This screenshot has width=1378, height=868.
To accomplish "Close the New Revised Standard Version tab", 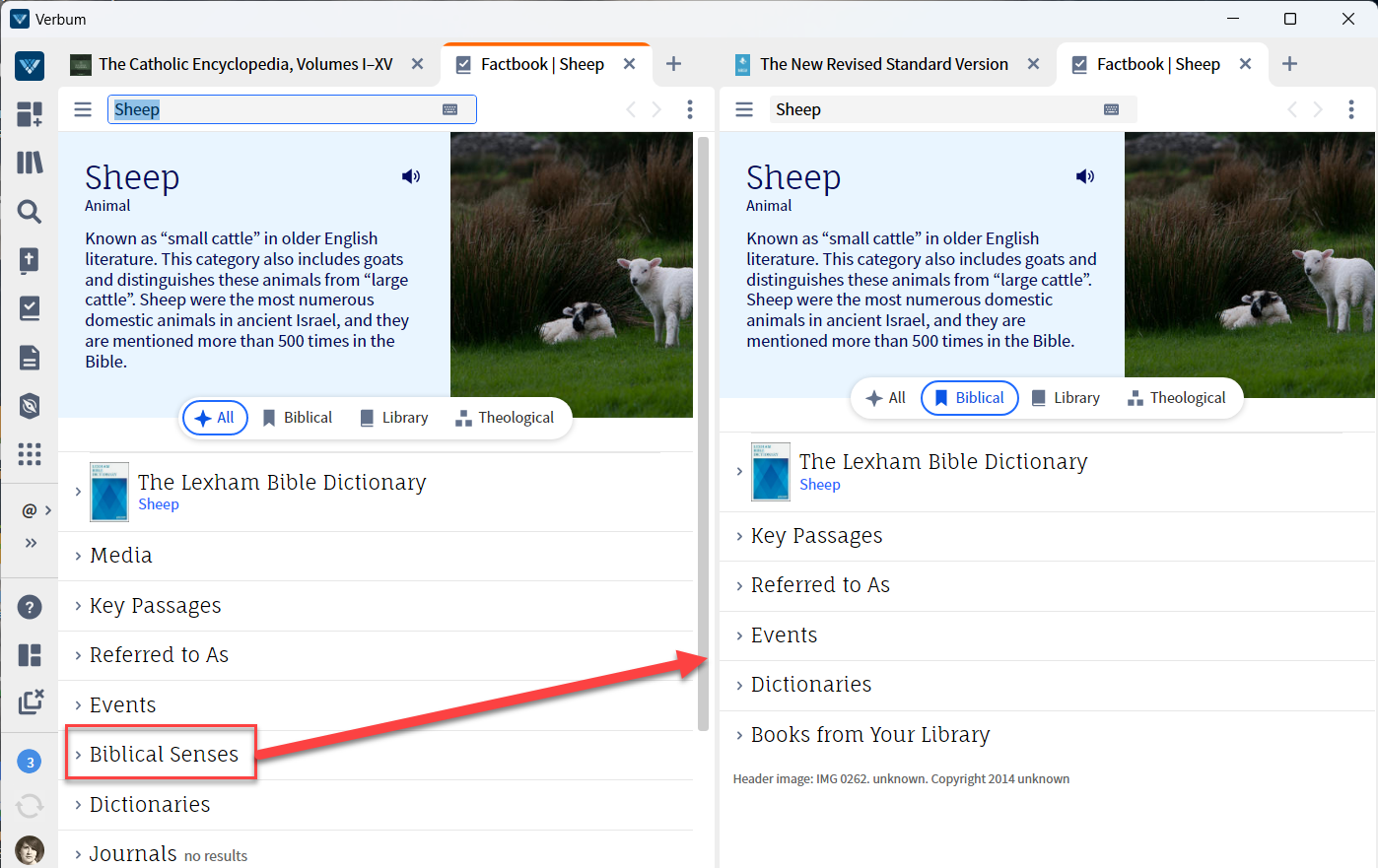I will coord(1033,64).
